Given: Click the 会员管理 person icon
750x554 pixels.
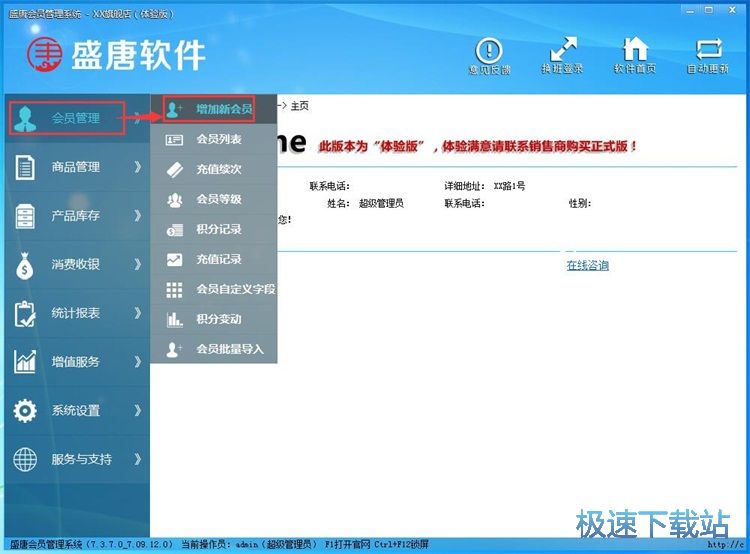Looking at the screenshot, I should pyautogui.click(x=25, y=119).
